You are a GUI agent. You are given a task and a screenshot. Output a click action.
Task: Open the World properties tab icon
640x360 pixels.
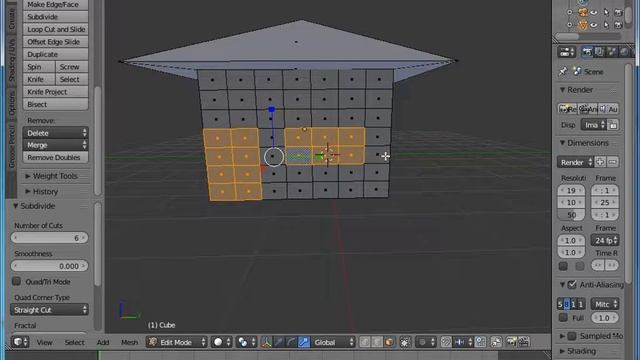(624, 52)
